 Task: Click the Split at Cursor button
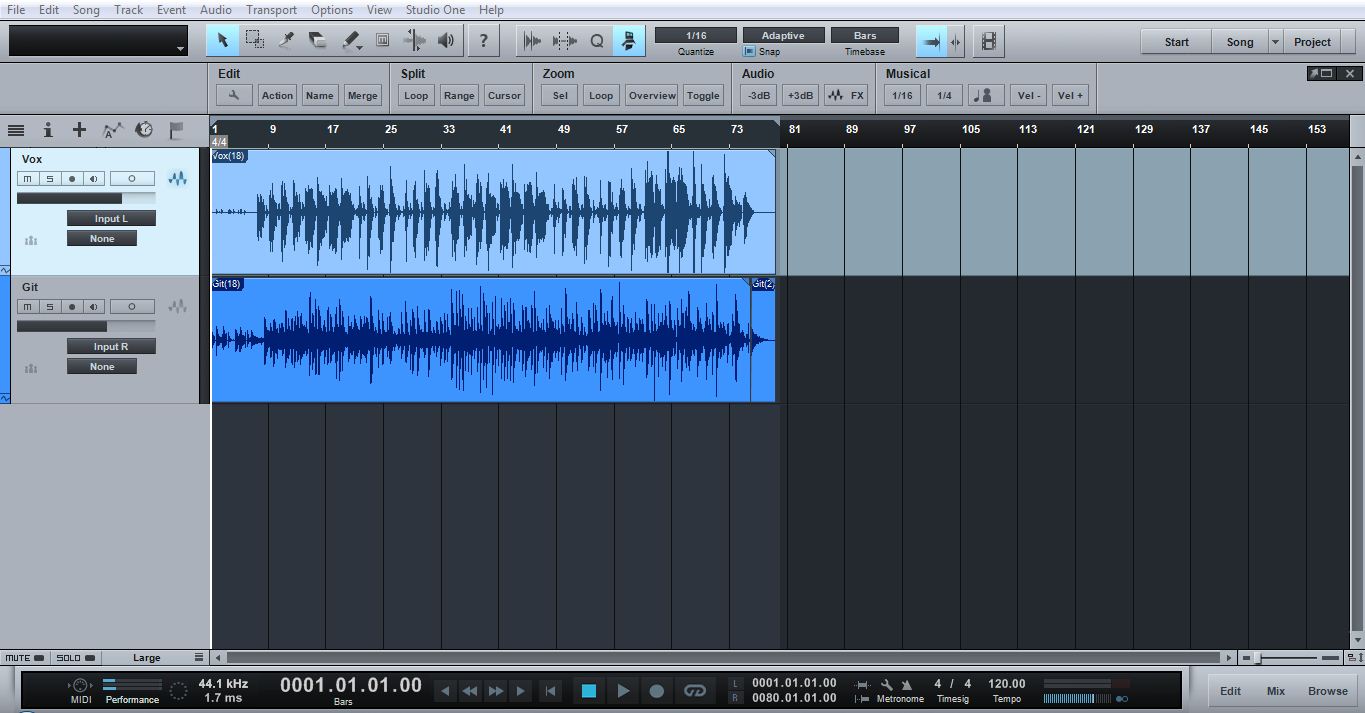(504, 95)
